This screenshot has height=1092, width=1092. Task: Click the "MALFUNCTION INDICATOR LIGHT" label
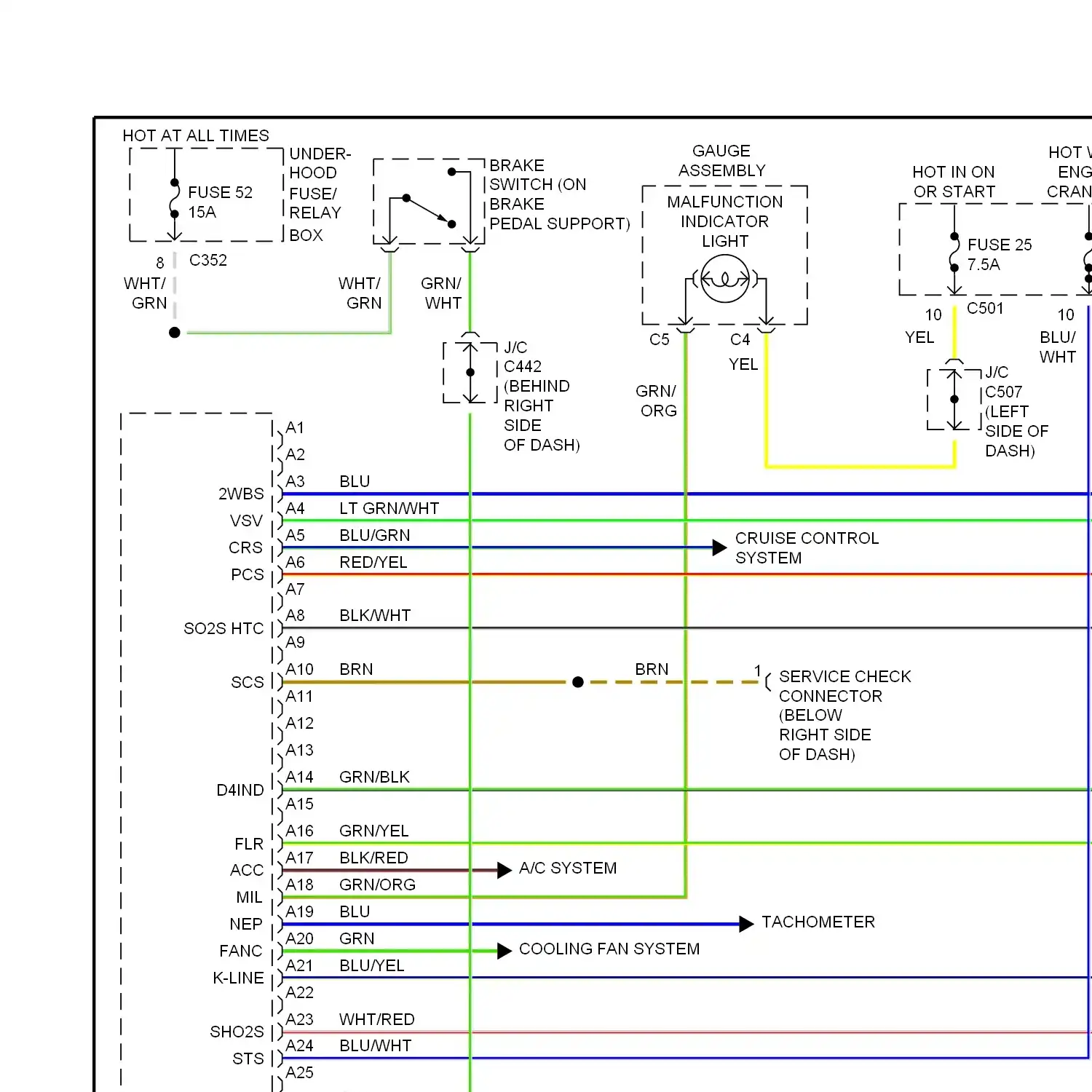point(725,221)
